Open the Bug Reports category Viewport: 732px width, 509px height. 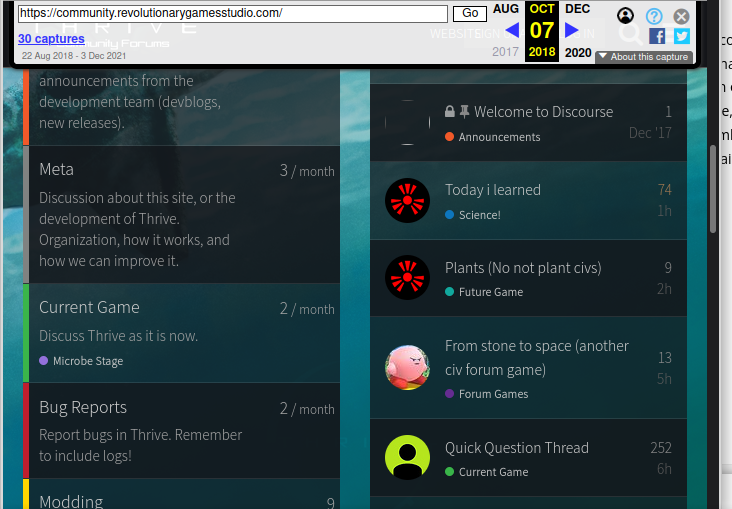click(x=83, y=408)
